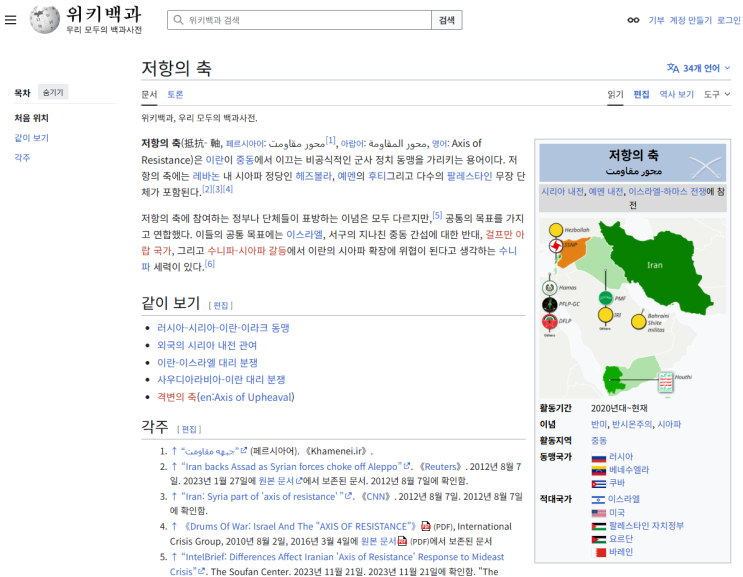
Task: Click the 중동 link under 활동지역
Action: (x=598, y=441)
